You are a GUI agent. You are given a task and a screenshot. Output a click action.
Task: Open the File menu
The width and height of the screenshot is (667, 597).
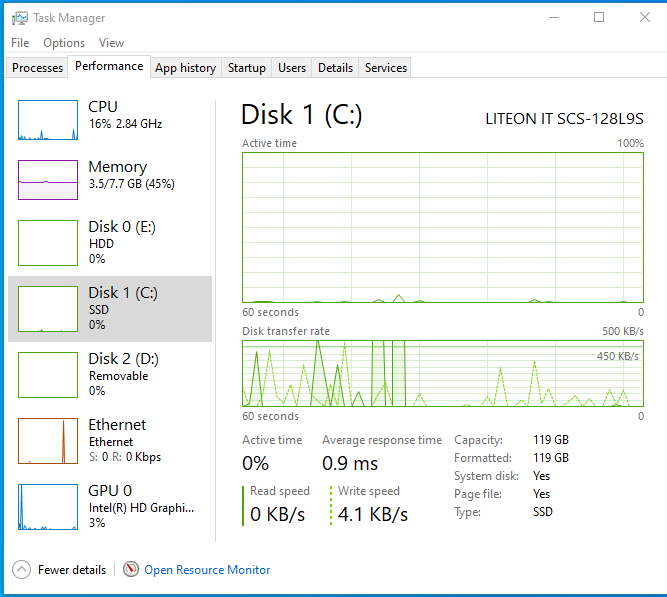(20, 43)
